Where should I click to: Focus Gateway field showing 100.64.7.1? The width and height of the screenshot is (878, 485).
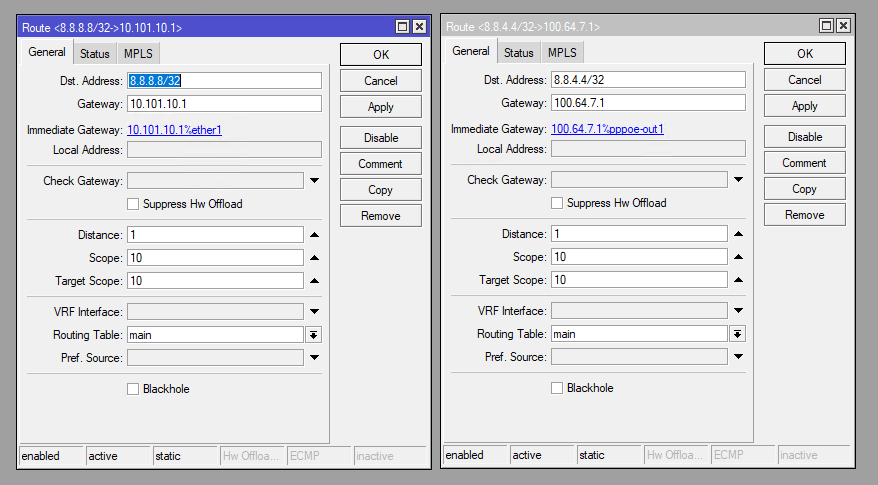point(648,102)
